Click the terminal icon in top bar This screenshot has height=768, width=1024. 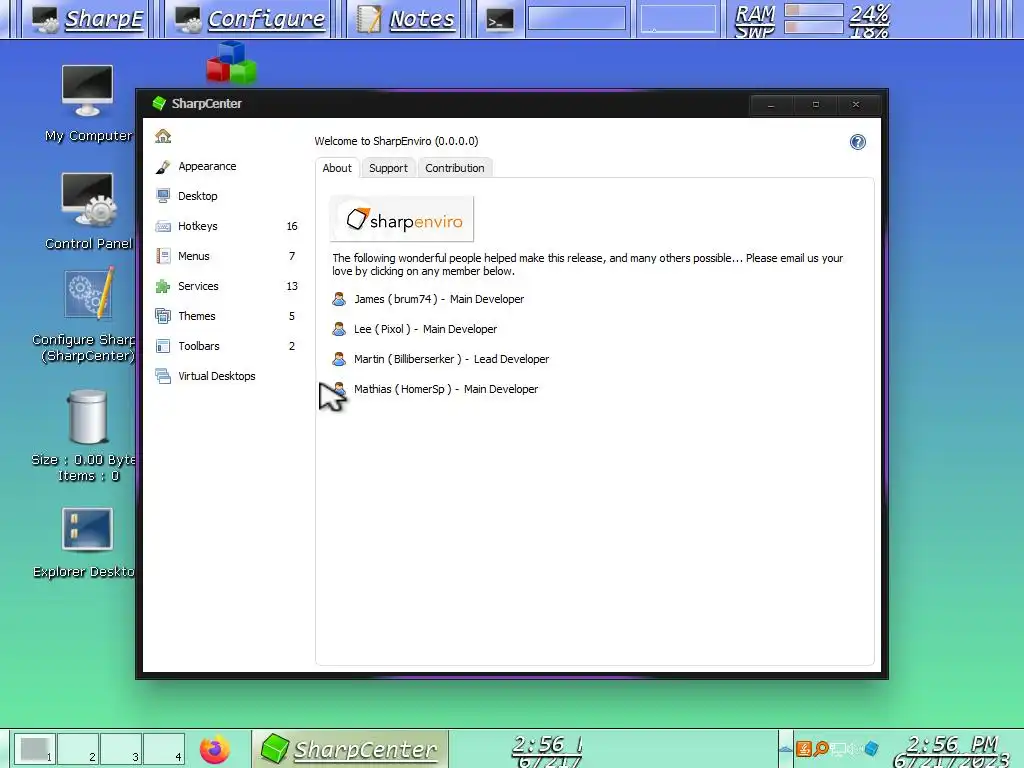click(500, 20)
